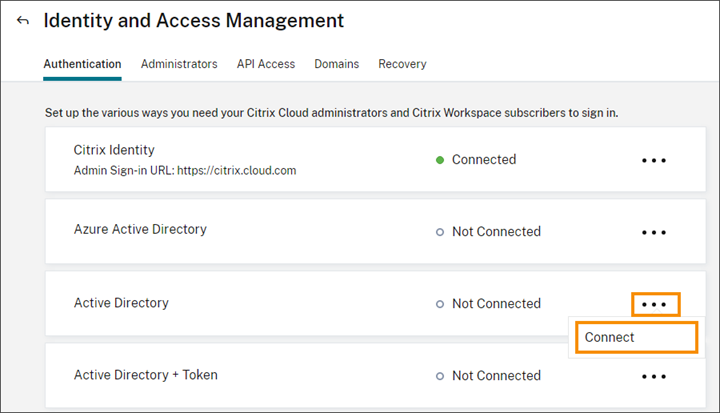This screenshot has height=413, width=720.
Task: Click the Identity and Access Management heading
Action: 194,21
